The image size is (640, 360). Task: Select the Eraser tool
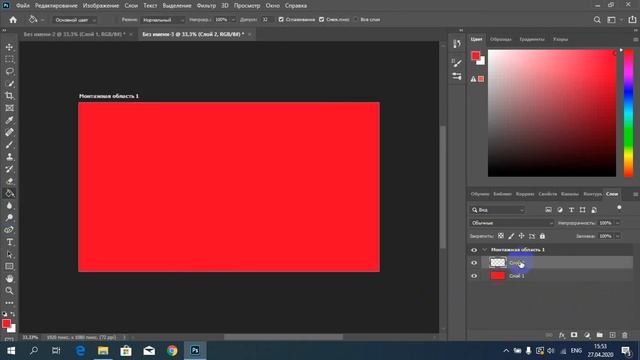point(9,181)
